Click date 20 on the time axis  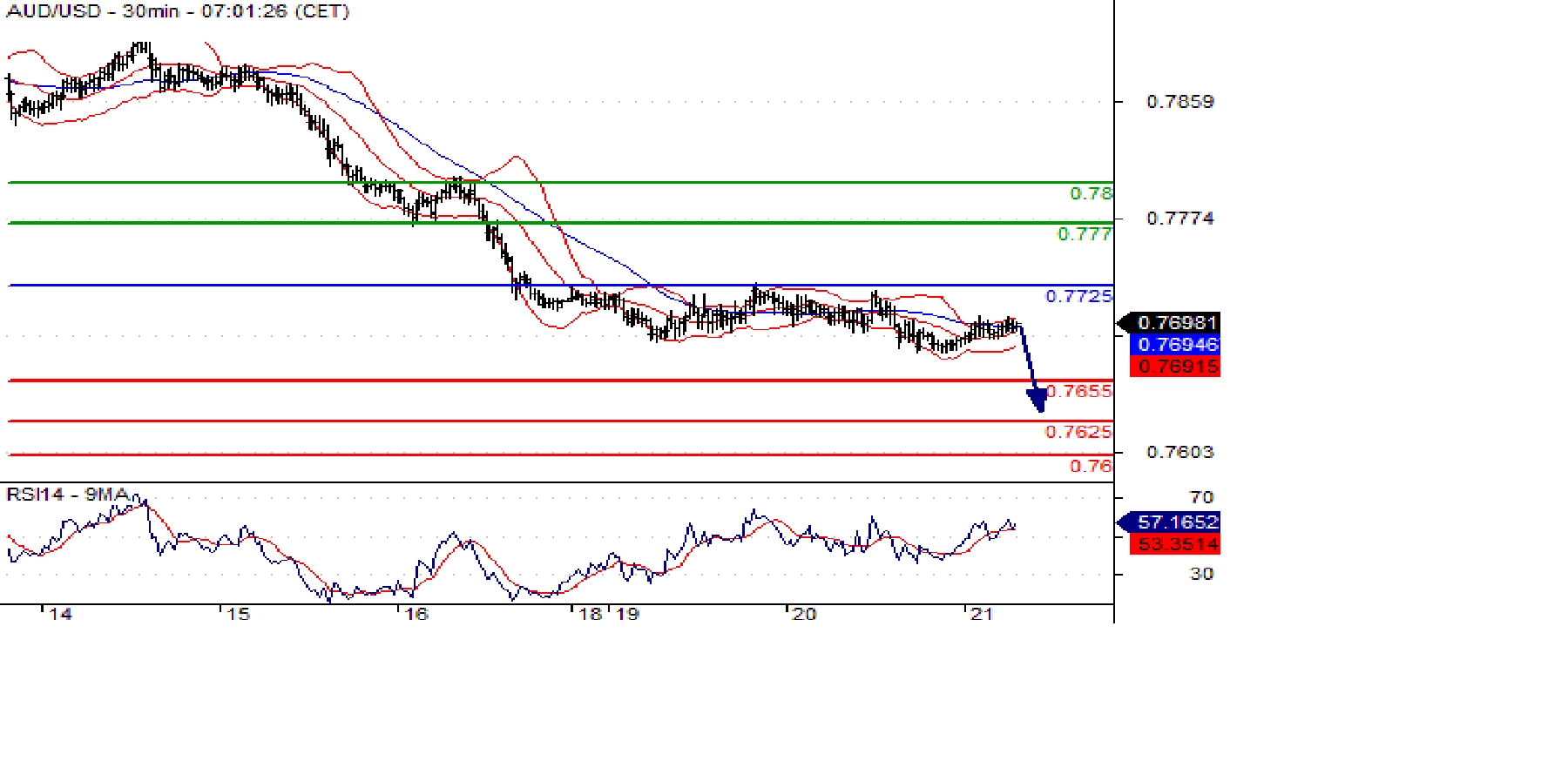pyautogui.click(x=805, y=614)
